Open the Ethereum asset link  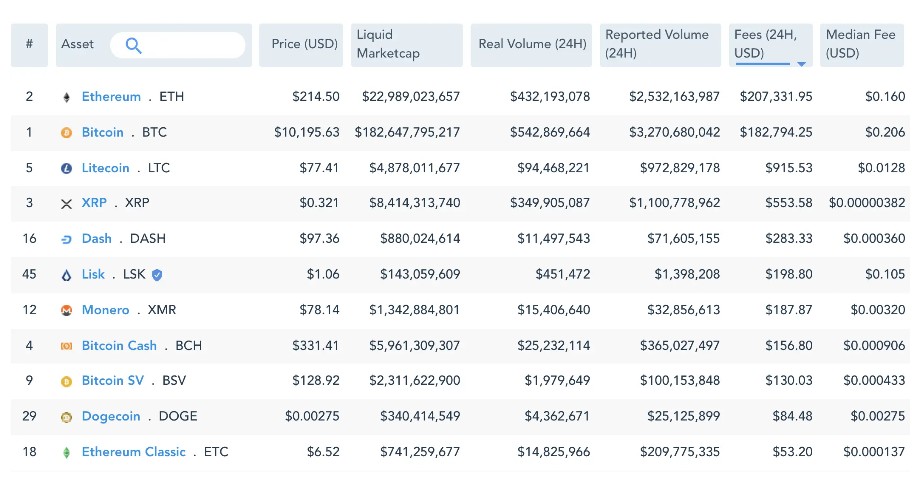point(111,97)
